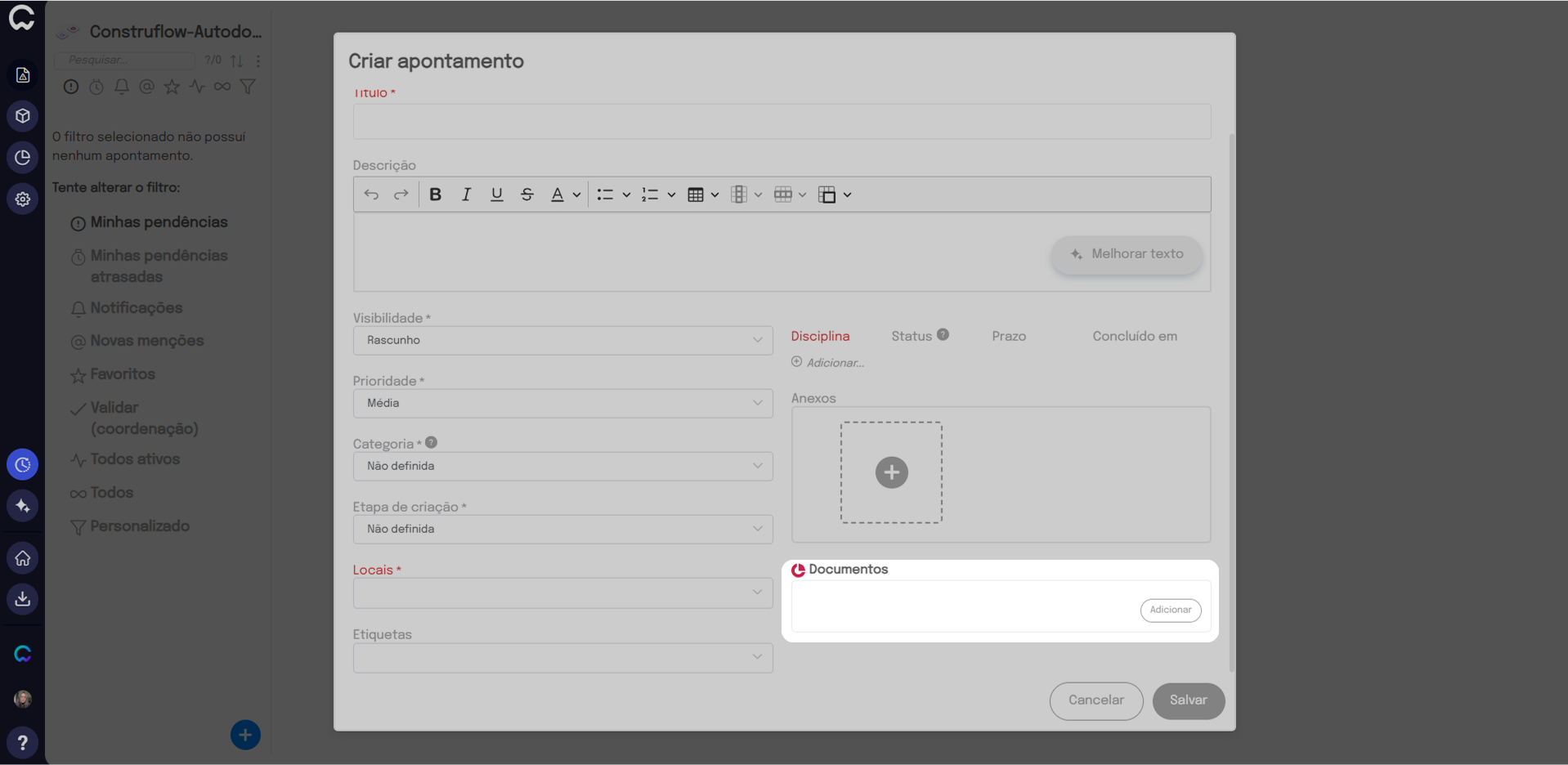Image resolution: width=1568 pixels, height=765 pixels.
Task: Toggle bold formatting in the description toolbar
Action: 435,195
